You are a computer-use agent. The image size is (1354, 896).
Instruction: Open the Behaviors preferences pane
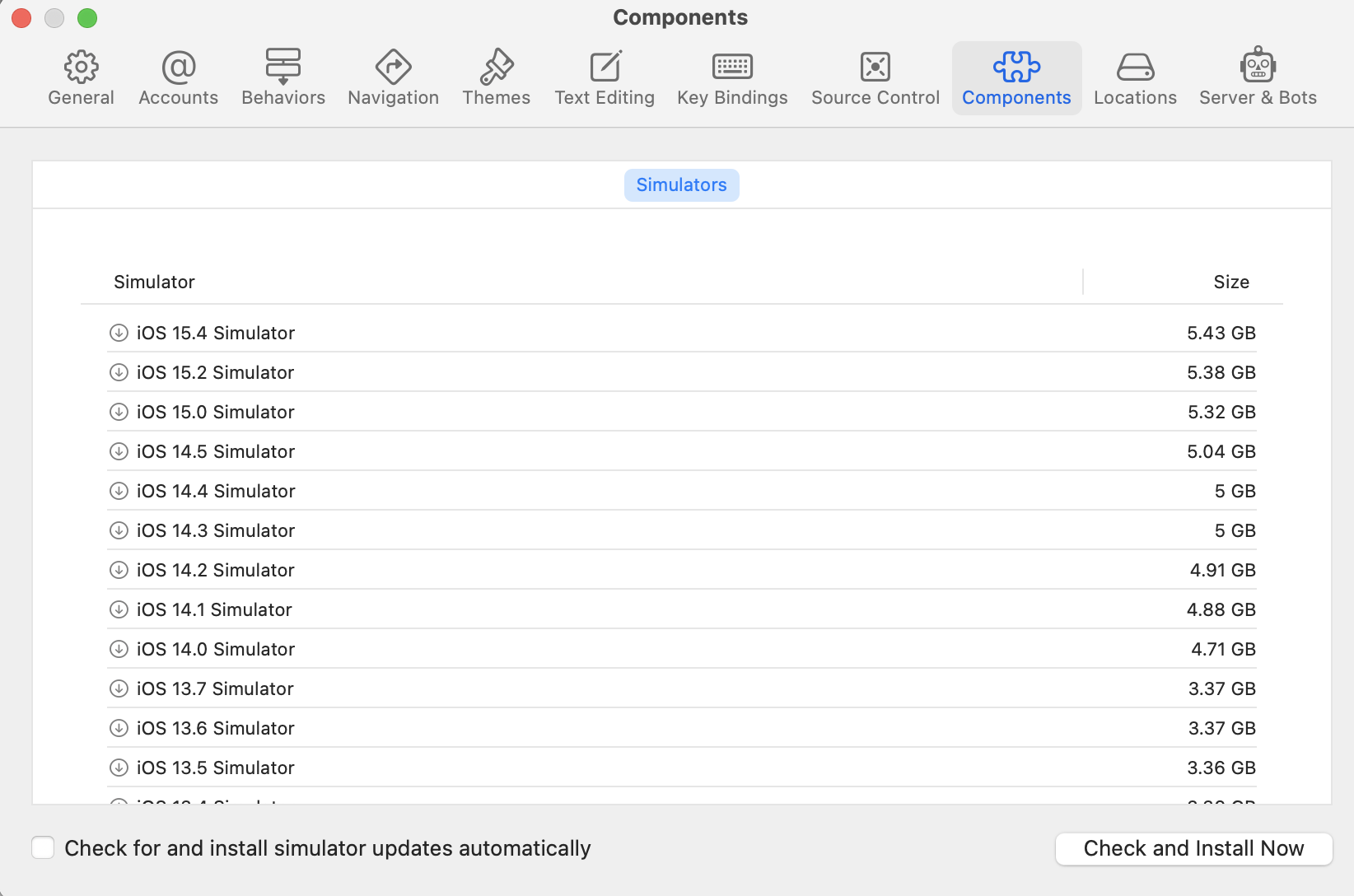(x=283, y=79)
